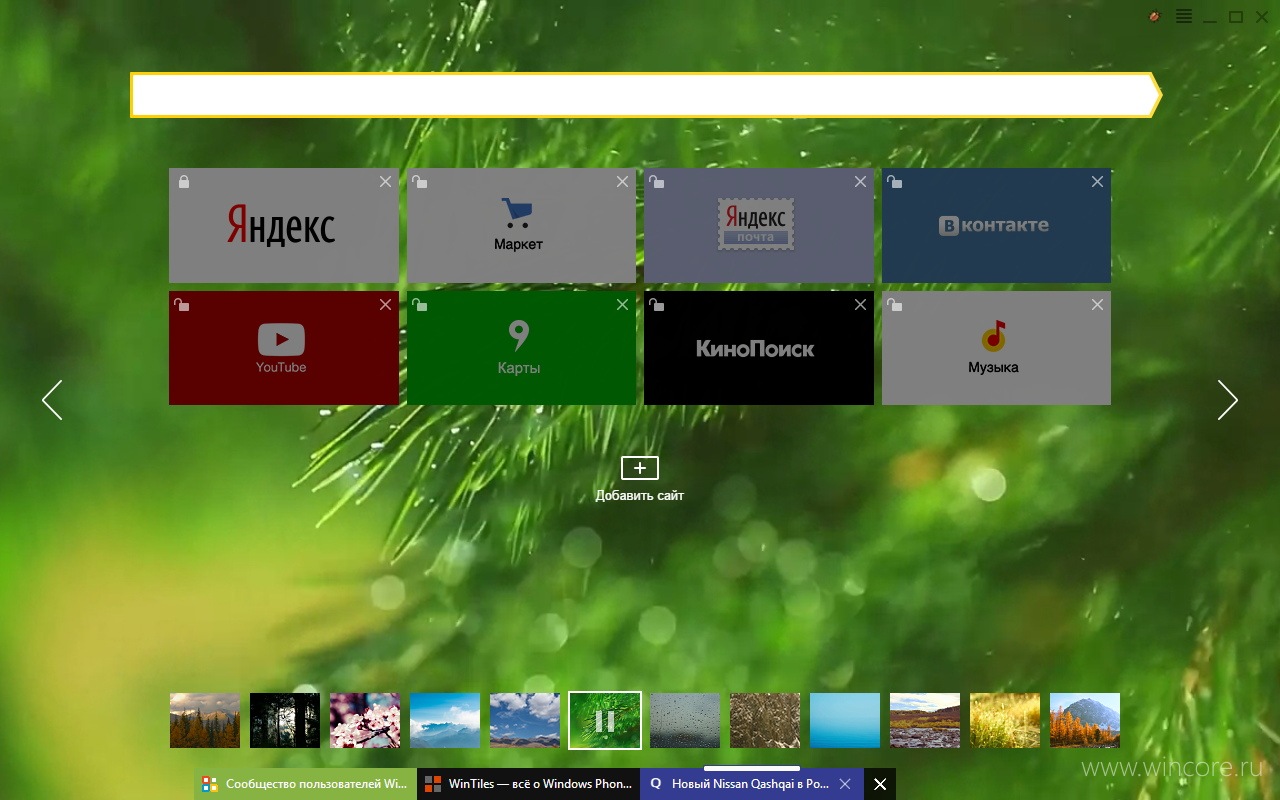
Task: Open the Маркет tile
Action: click(521, 226)
